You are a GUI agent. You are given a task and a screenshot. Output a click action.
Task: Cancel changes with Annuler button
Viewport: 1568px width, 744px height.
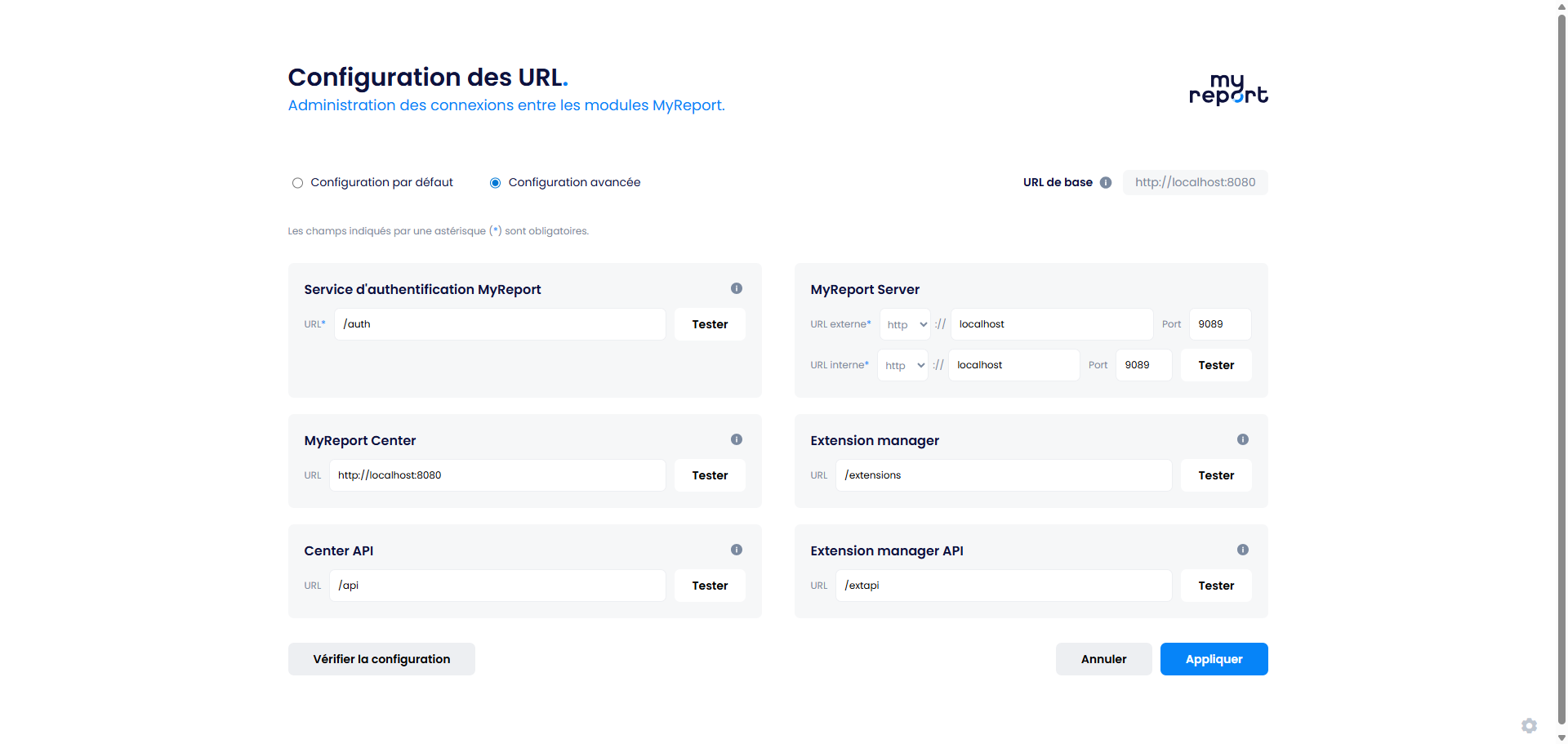pos(1102,659)
